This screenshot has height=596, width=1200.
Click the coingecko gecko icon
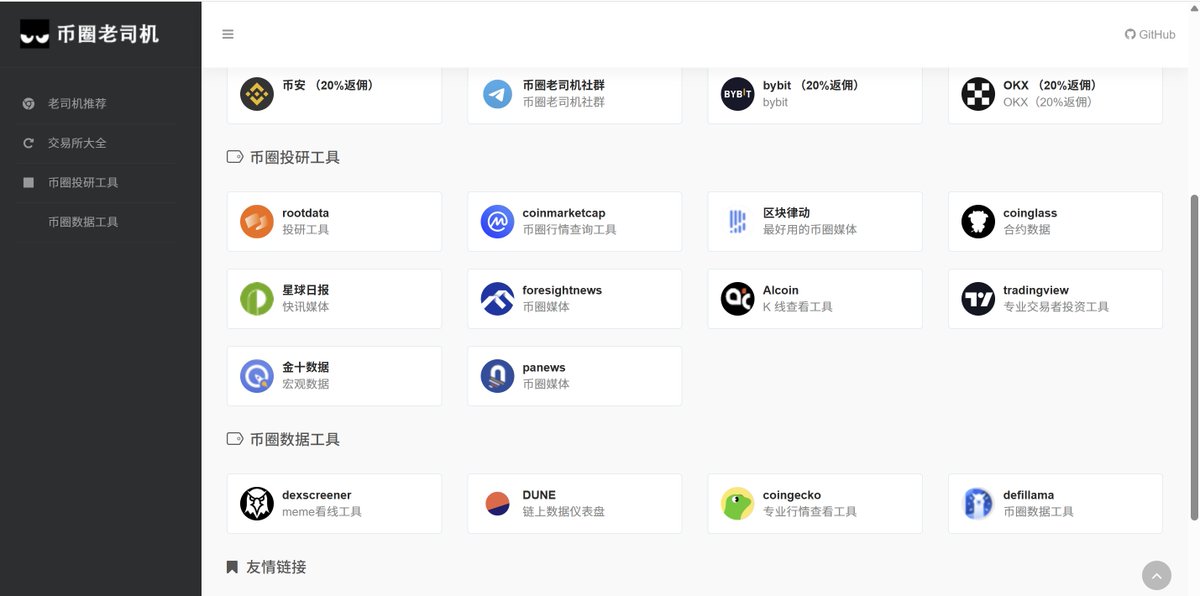(x=738, y=503)
